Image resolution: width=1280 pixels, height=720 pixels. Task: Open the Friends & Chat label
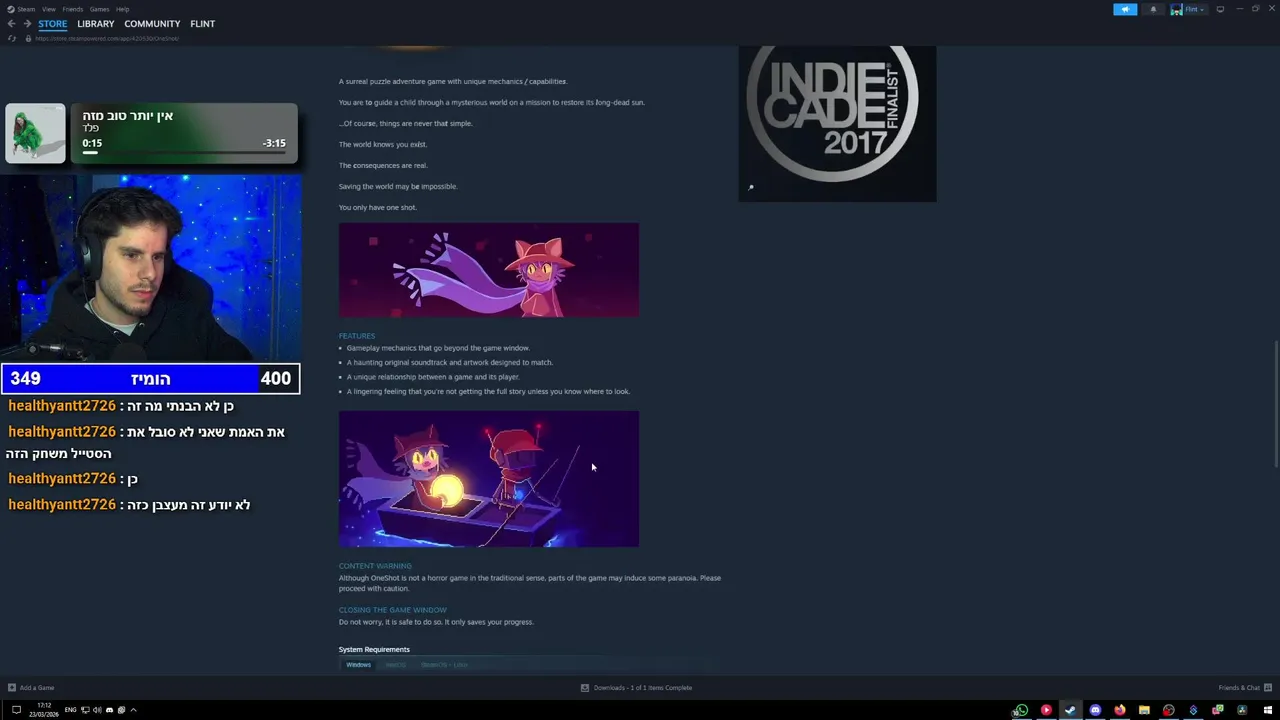point(1239,688)
